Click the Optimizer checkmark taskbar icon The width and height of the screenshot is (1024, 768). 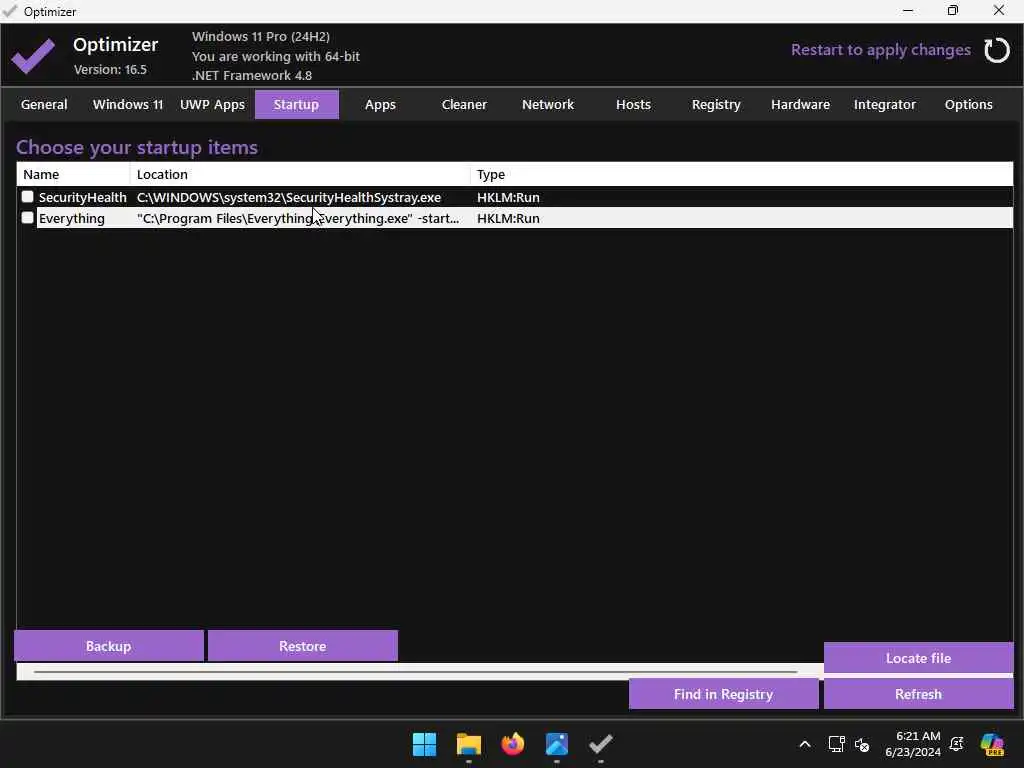600,744
